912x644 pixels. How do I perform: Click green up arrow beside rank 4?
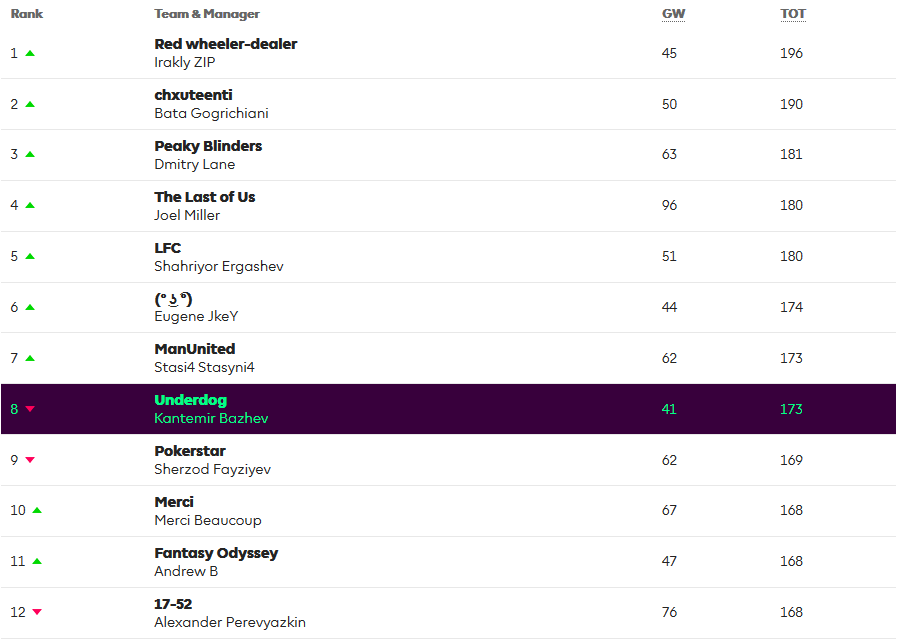(x=30, y=205)
